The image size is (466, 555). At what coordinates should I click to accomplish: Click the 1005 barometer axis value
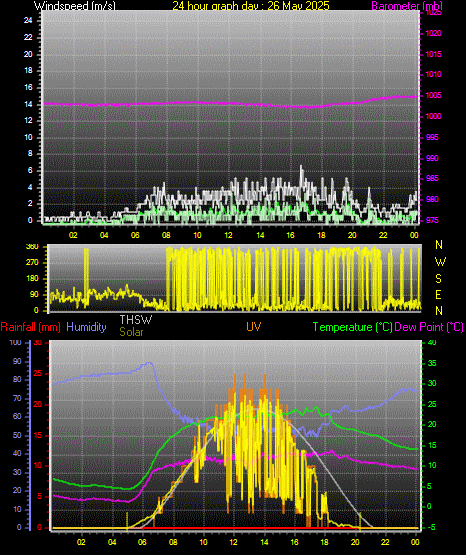(x=433, y=96)
